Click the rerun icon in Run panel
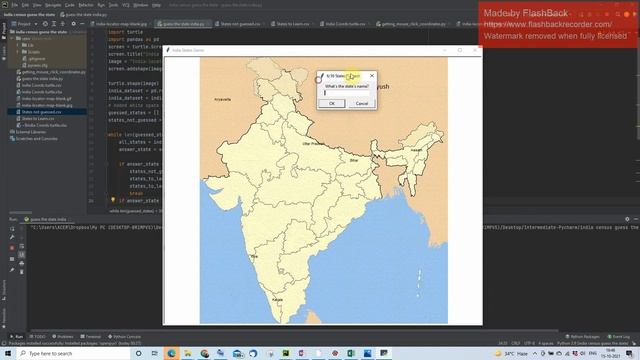640x360 pixels. click(x=12, y=229)
